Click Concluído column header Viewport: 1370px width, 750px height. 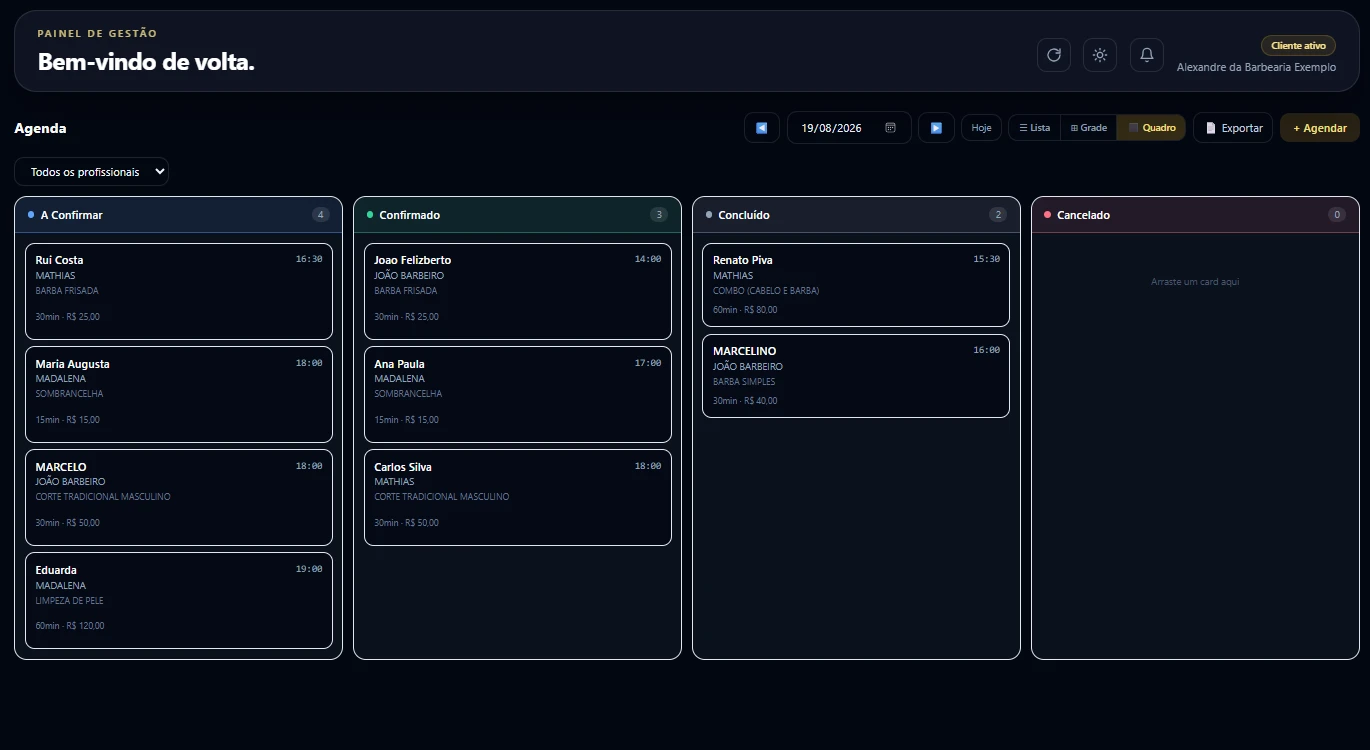click(856, 215)
